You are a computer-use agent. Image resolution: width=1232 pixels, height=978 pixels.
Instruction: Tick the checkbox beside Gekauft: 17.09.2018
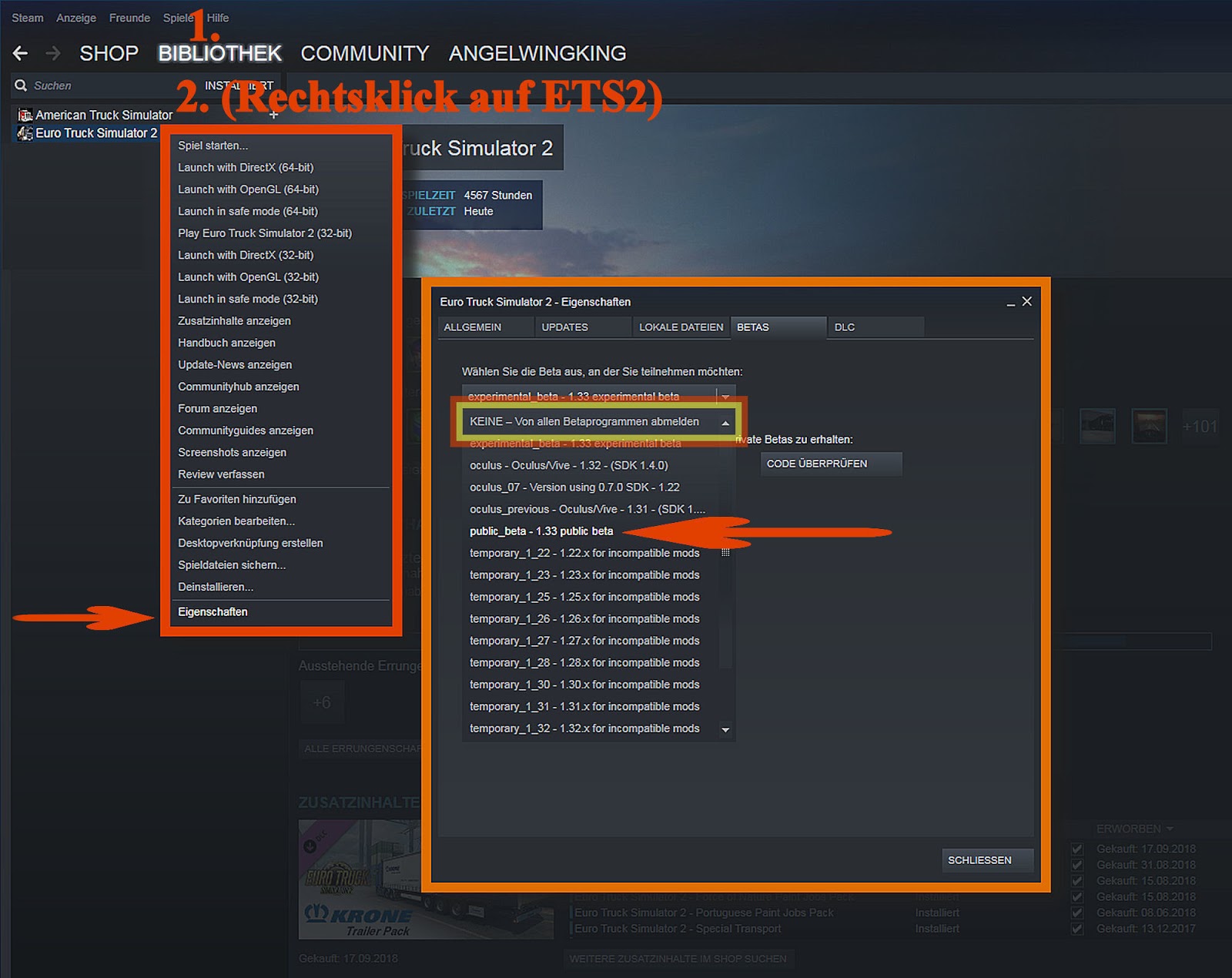(1077, 849)
